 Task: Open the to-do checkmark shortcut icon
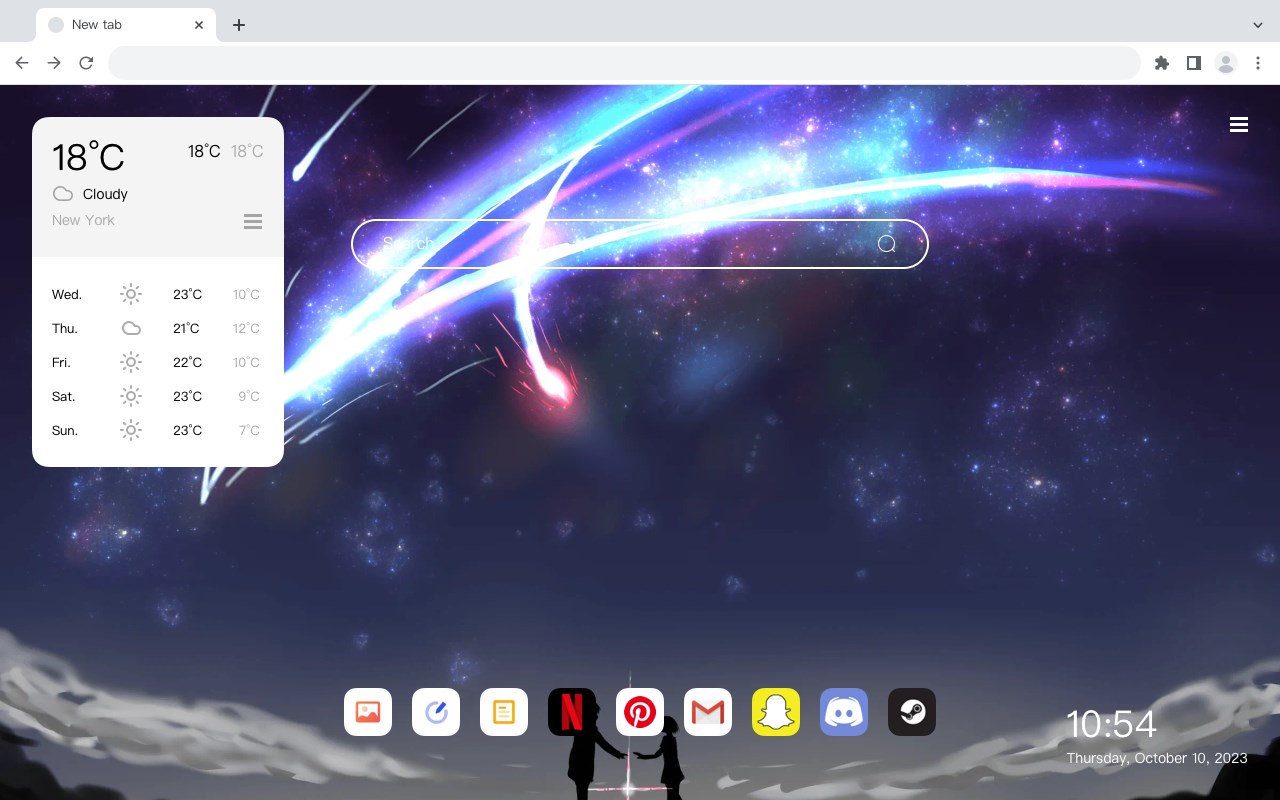(x=436, y=712)
